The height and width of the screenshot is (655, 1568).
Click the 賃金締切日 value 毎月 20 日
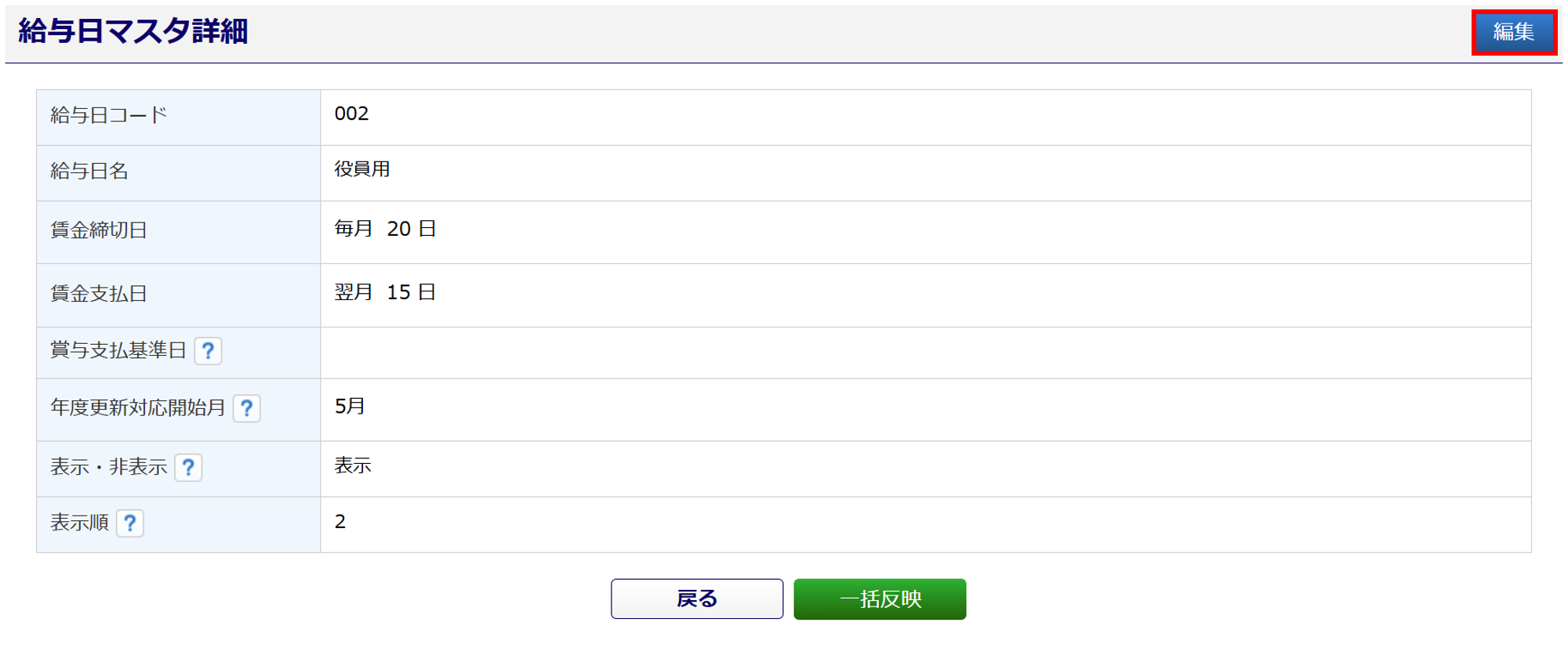click(385, 230)
